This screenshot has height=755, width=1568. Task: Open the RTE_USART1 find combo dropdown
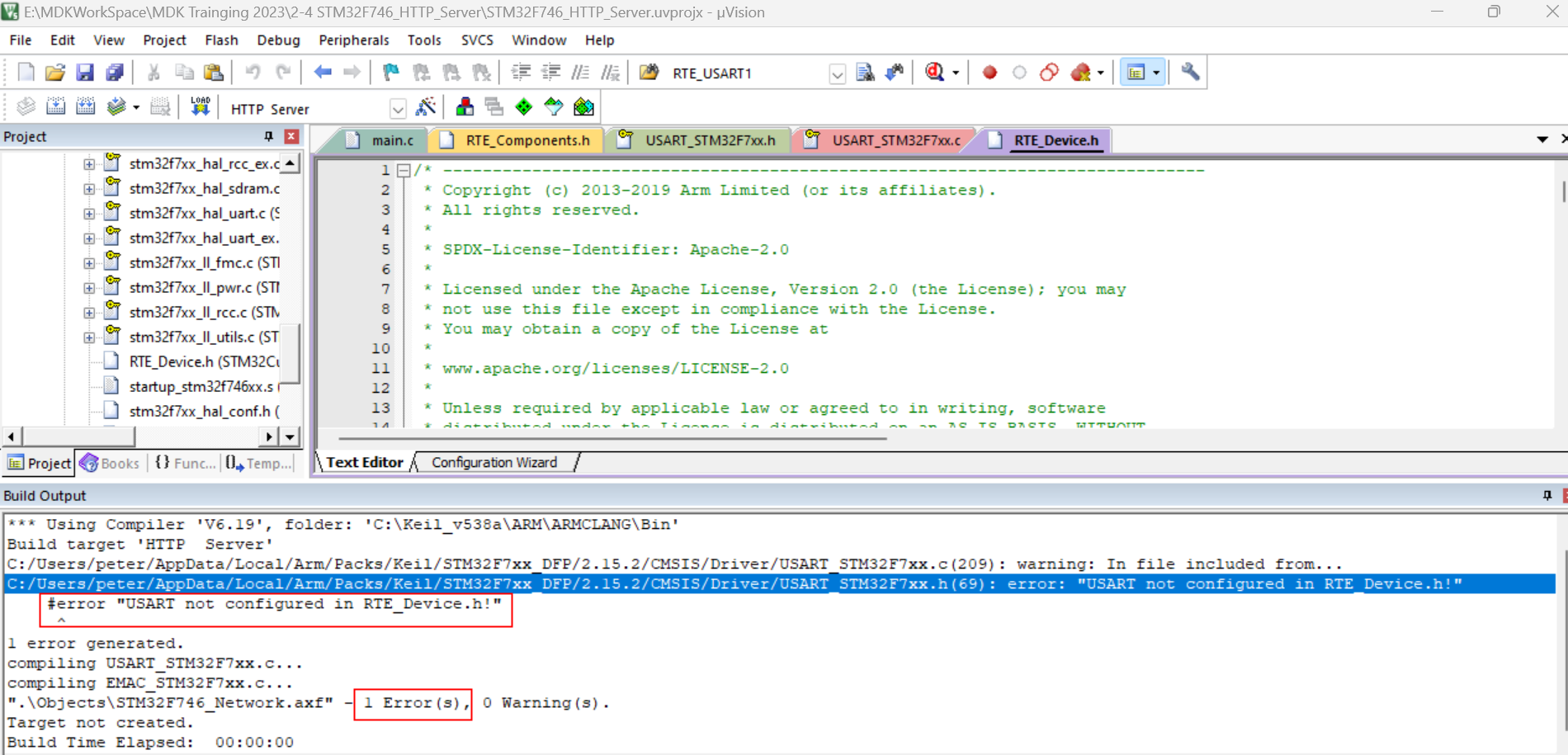click(837, 74)
